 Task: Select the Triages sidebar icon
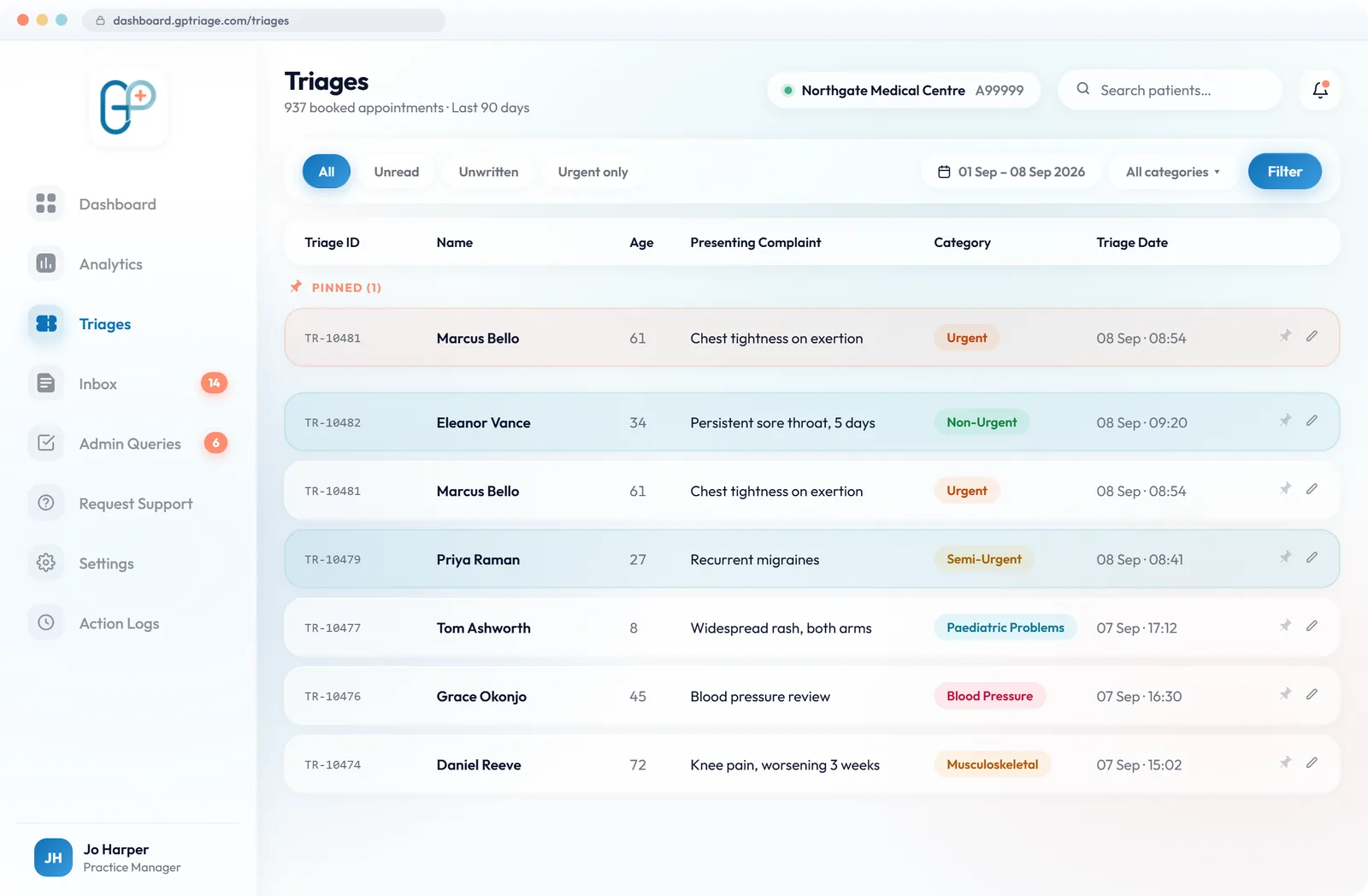pyautogui.click(x=46, y=323)
